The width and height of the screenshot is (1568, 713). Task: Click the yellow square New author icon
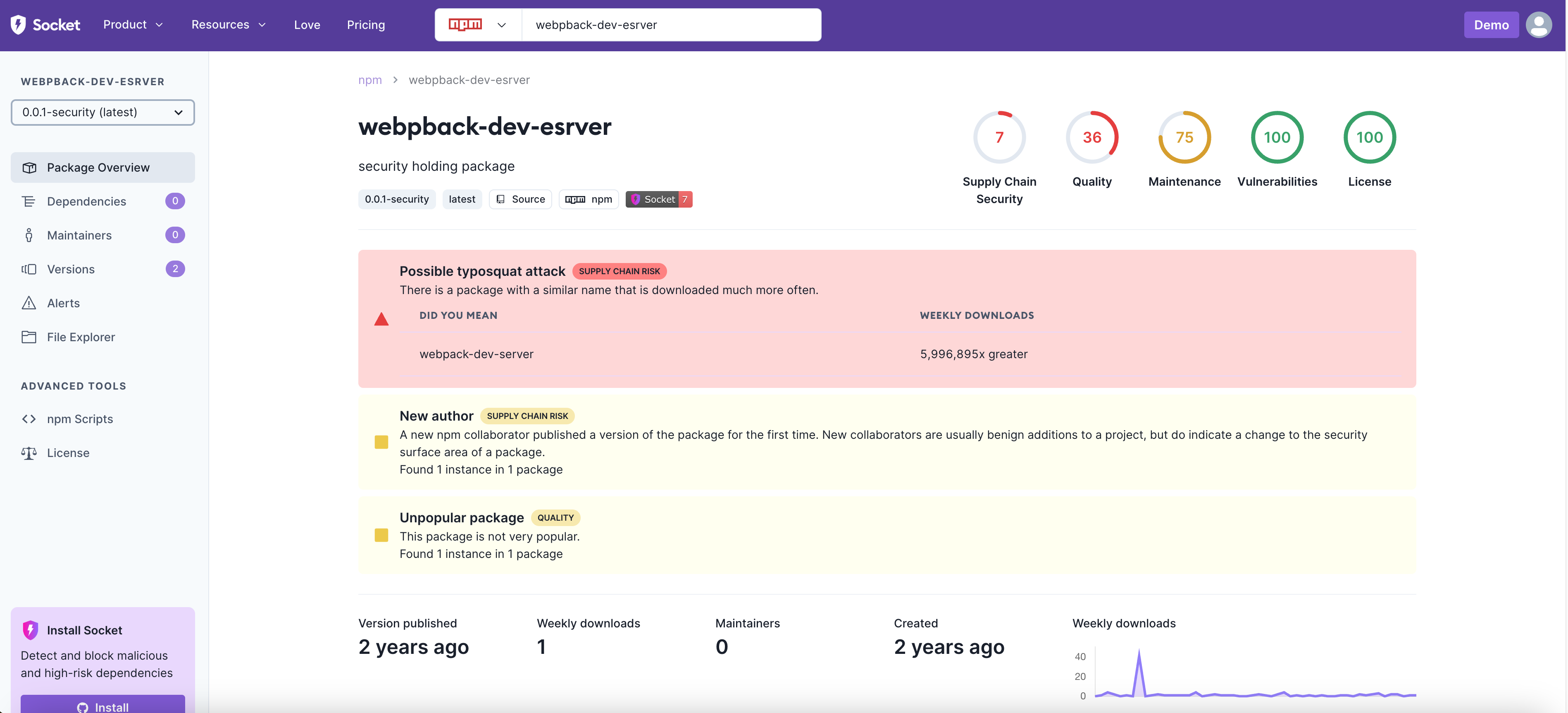point(381,442)
